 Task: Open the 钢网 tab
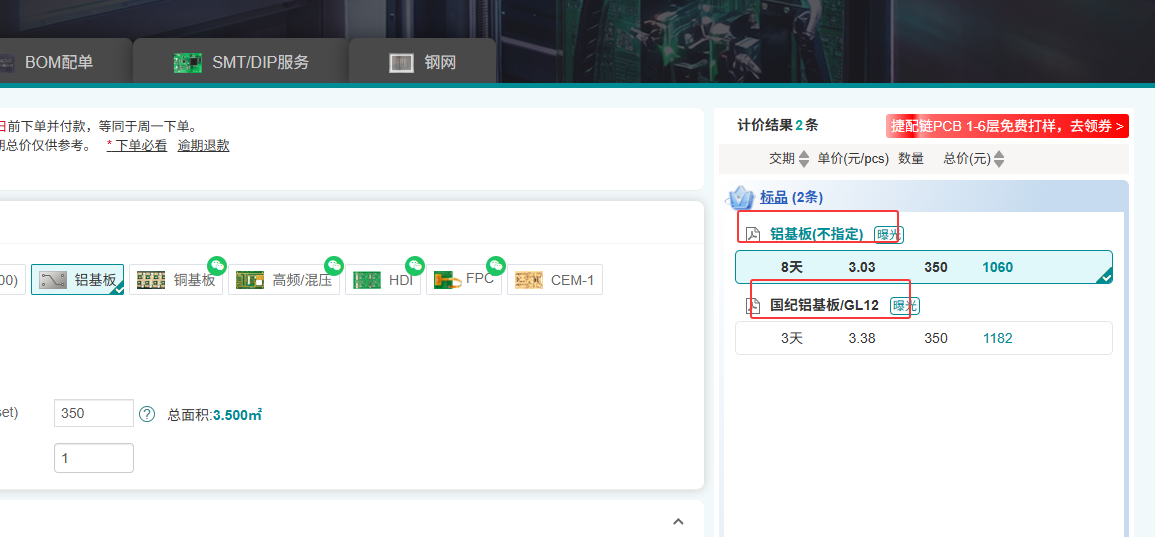tap(422, 62)
